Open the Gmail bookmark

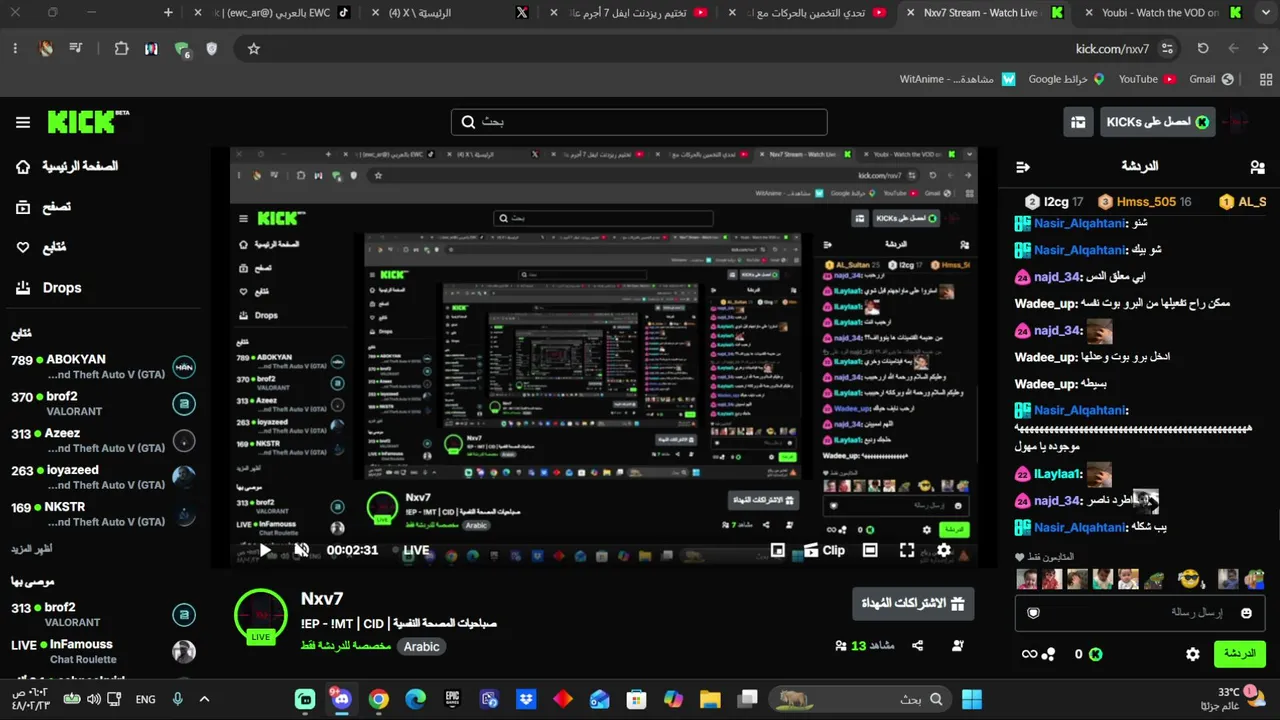click(1211, 79)
